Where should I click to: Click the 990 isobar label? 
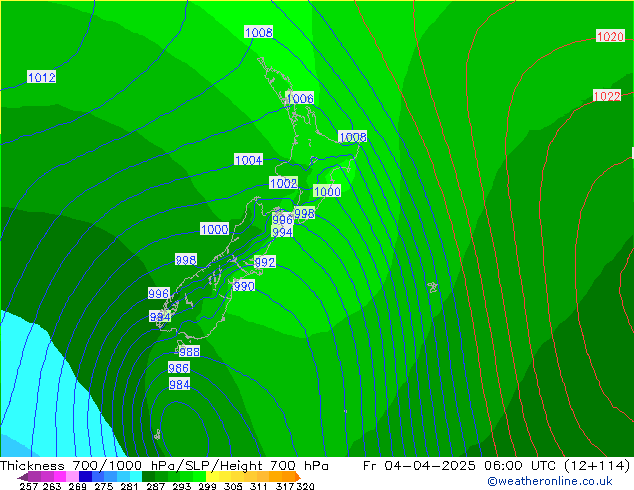coord(244,286)
